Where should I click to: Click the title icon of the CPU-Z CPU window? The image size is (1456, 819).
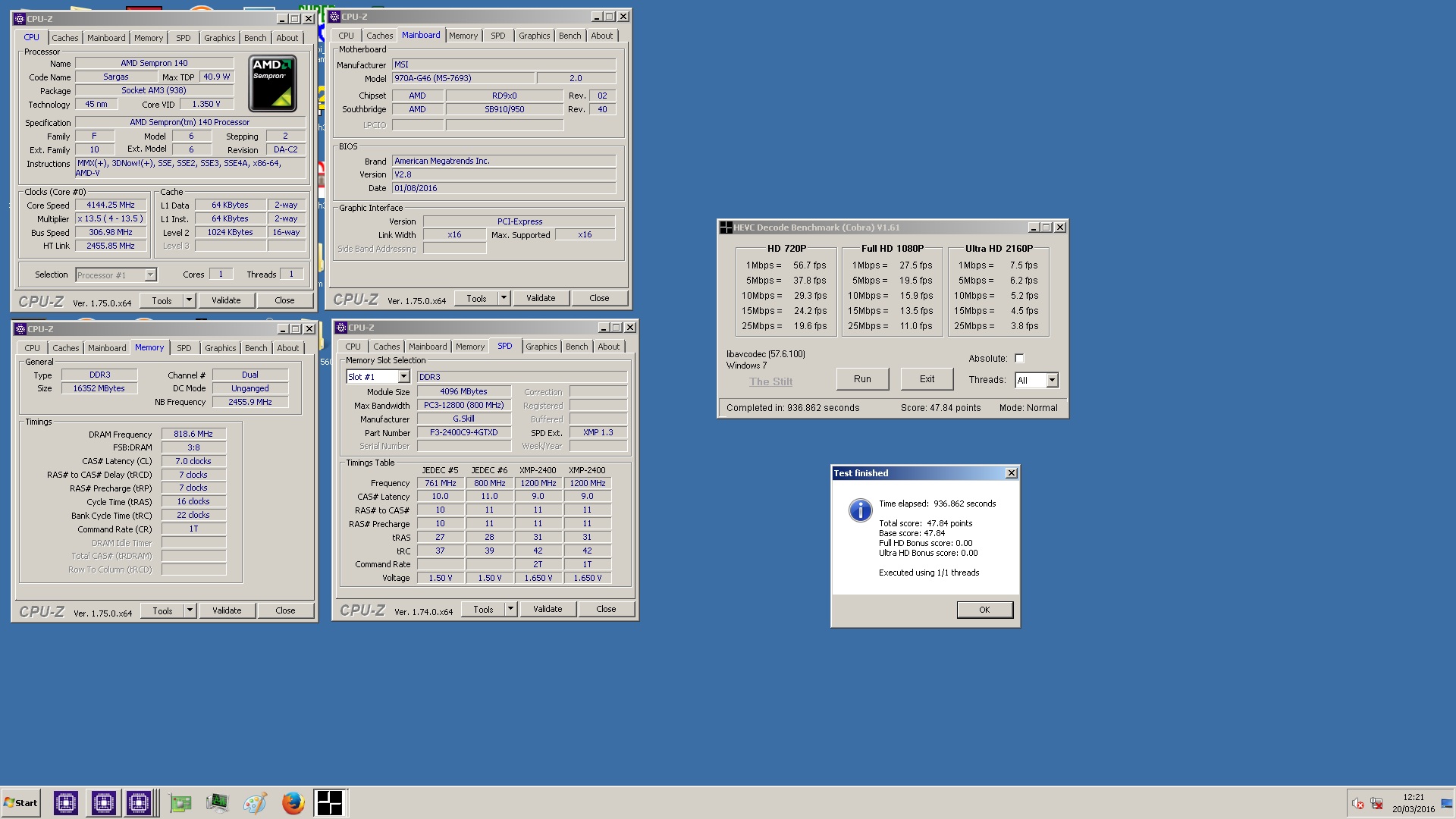(x=20, y=19)
